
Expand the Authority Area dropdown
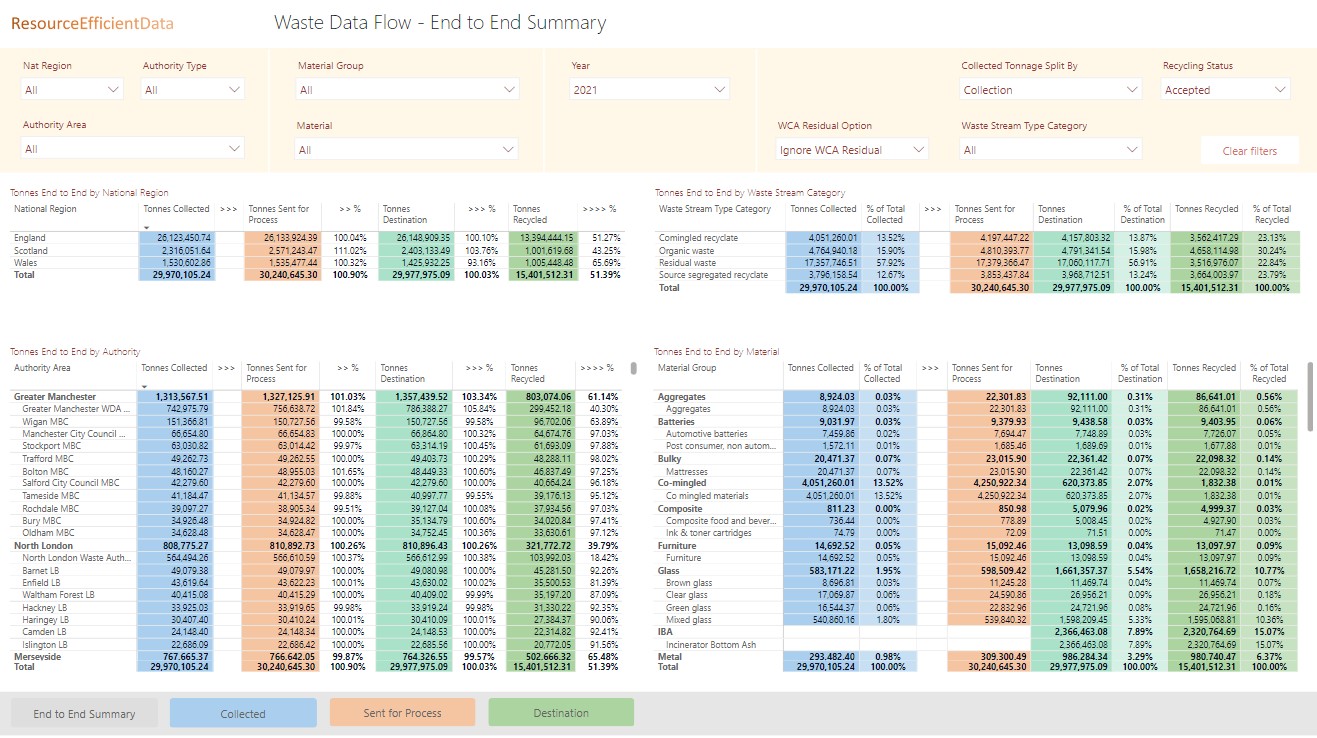click(x=133, y=149)
